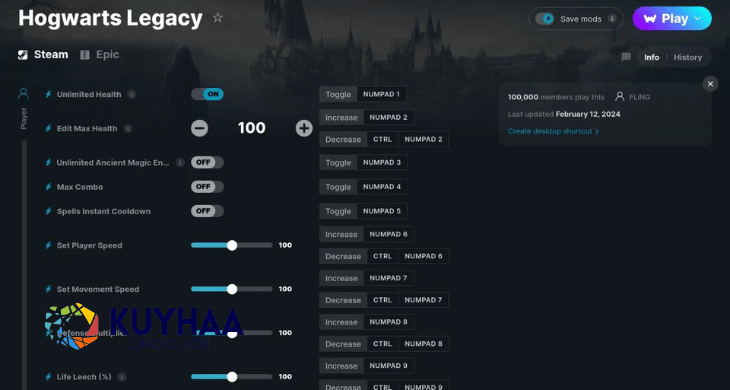Click the Set Player Speed slider handle
Viewport: 730px width, 390px height.
point(232,245)
